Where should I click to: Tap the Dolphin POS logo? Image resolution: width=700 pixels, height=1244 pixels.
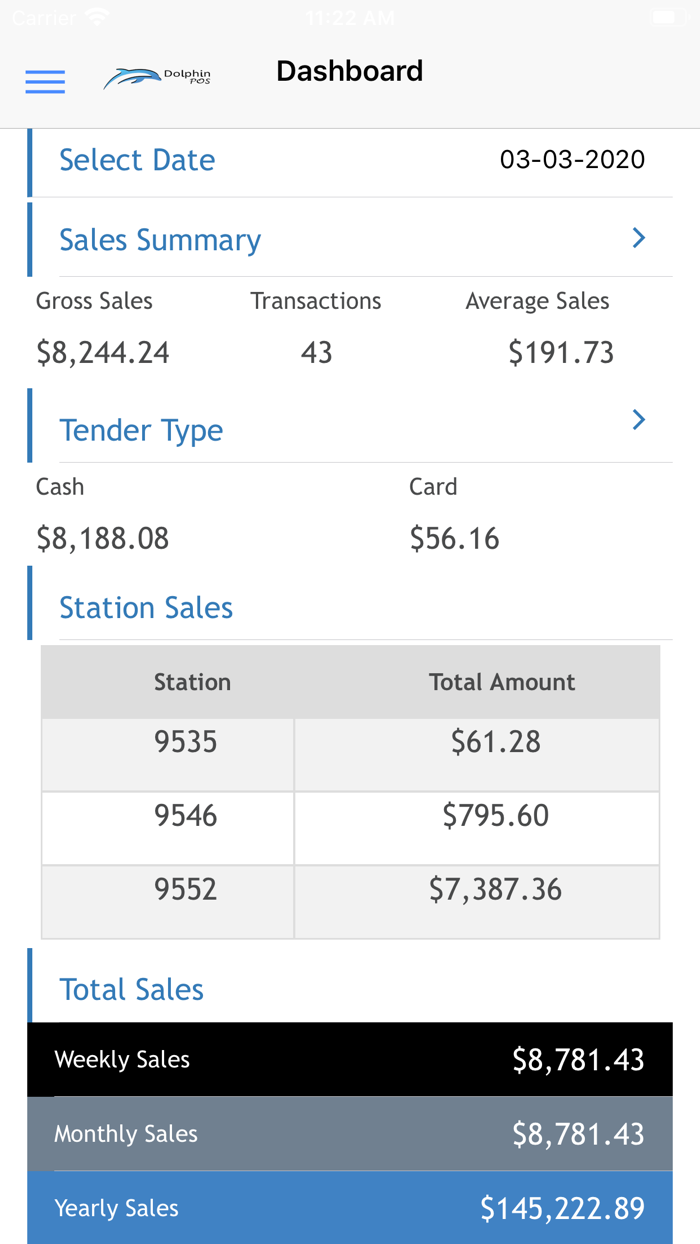point(157,78)
